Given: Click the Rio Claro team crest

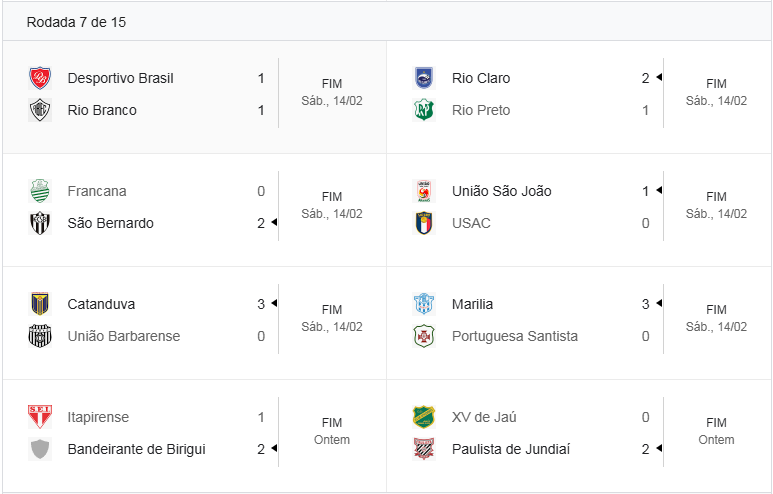Looking at the screenshot, I should click(424, 78).
